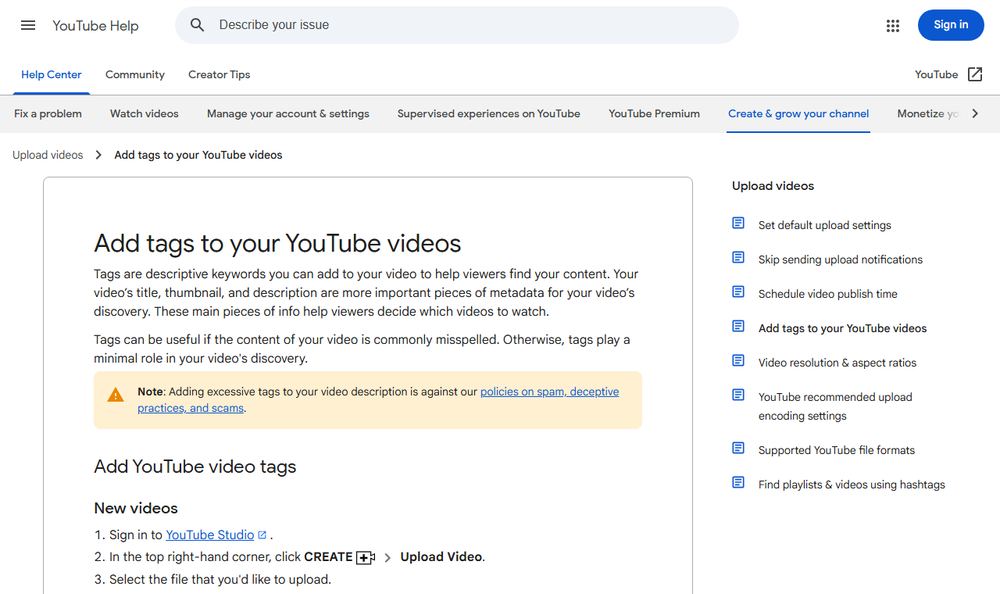Open Add tags to your YouTube videos sidebar link
Image resolution: width=1000 pixels, height=594 pixels.
pyautogui.click(x=842, y=329)
